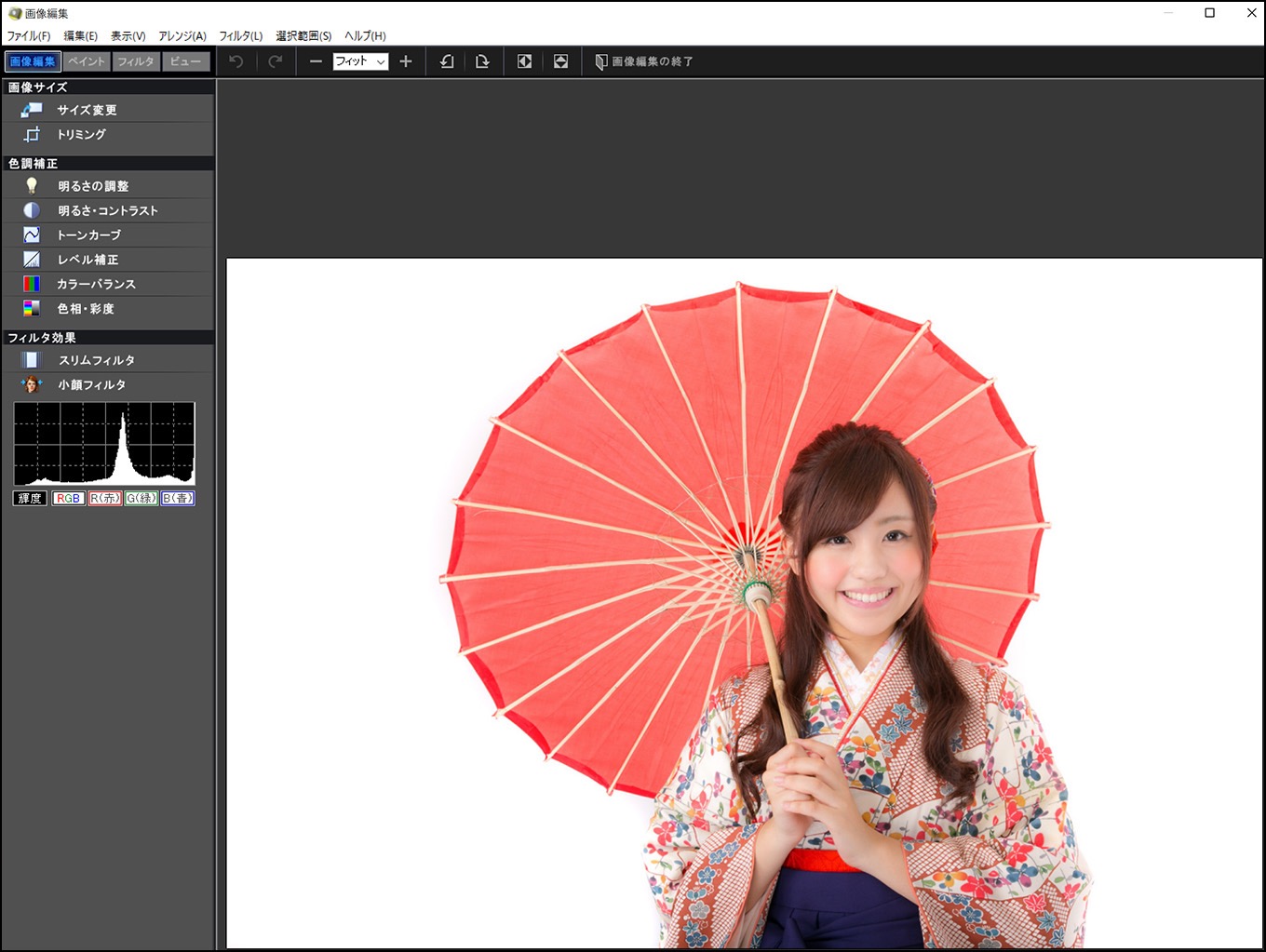Screen dimensions: 1266x952
Task: Select G(緑) histogram channel
Action: pyautogui.click(x=141, y=498)
